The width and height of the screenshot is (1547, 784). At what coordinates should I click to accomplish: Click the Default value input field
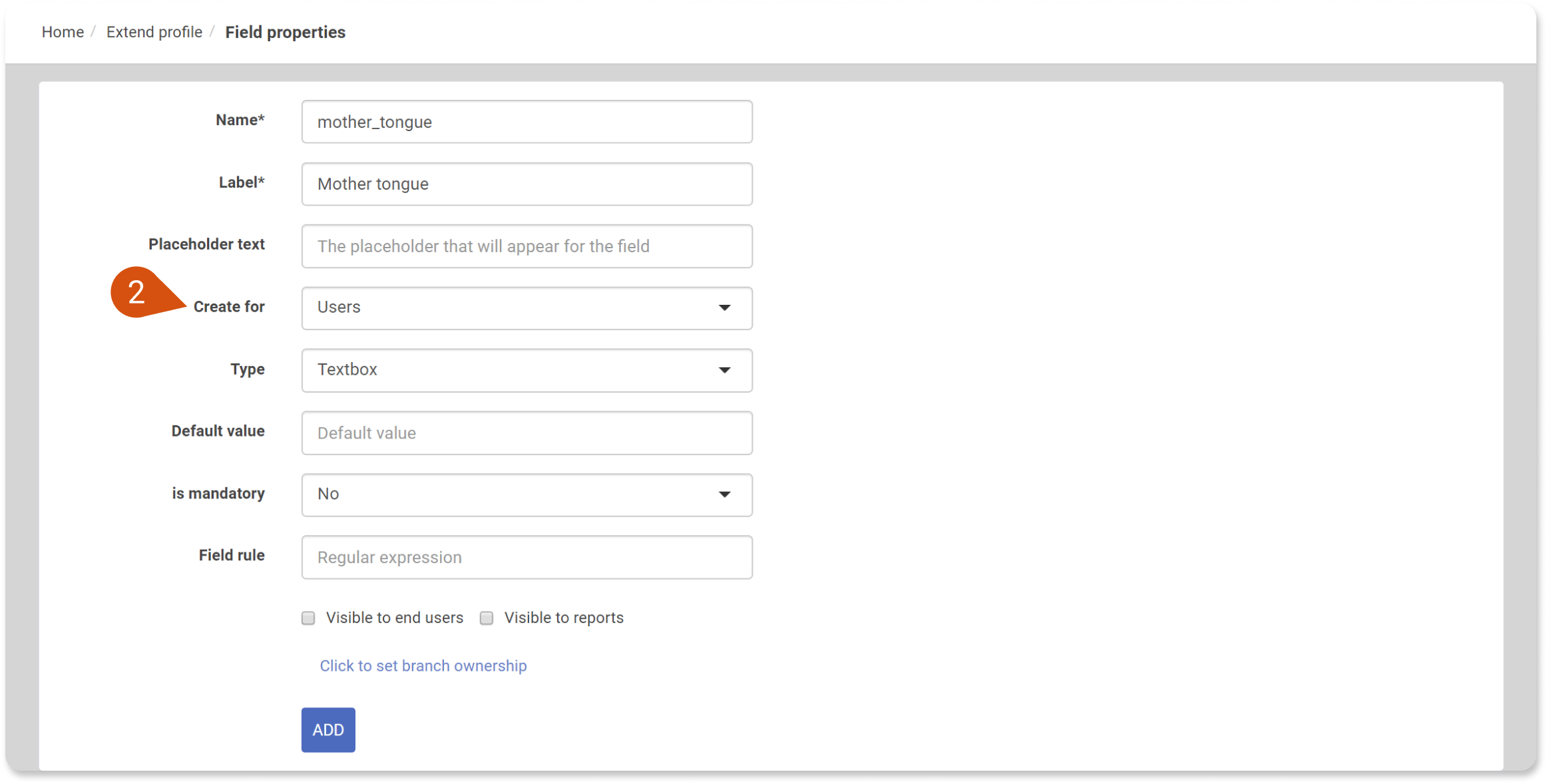tap(527, 433)
